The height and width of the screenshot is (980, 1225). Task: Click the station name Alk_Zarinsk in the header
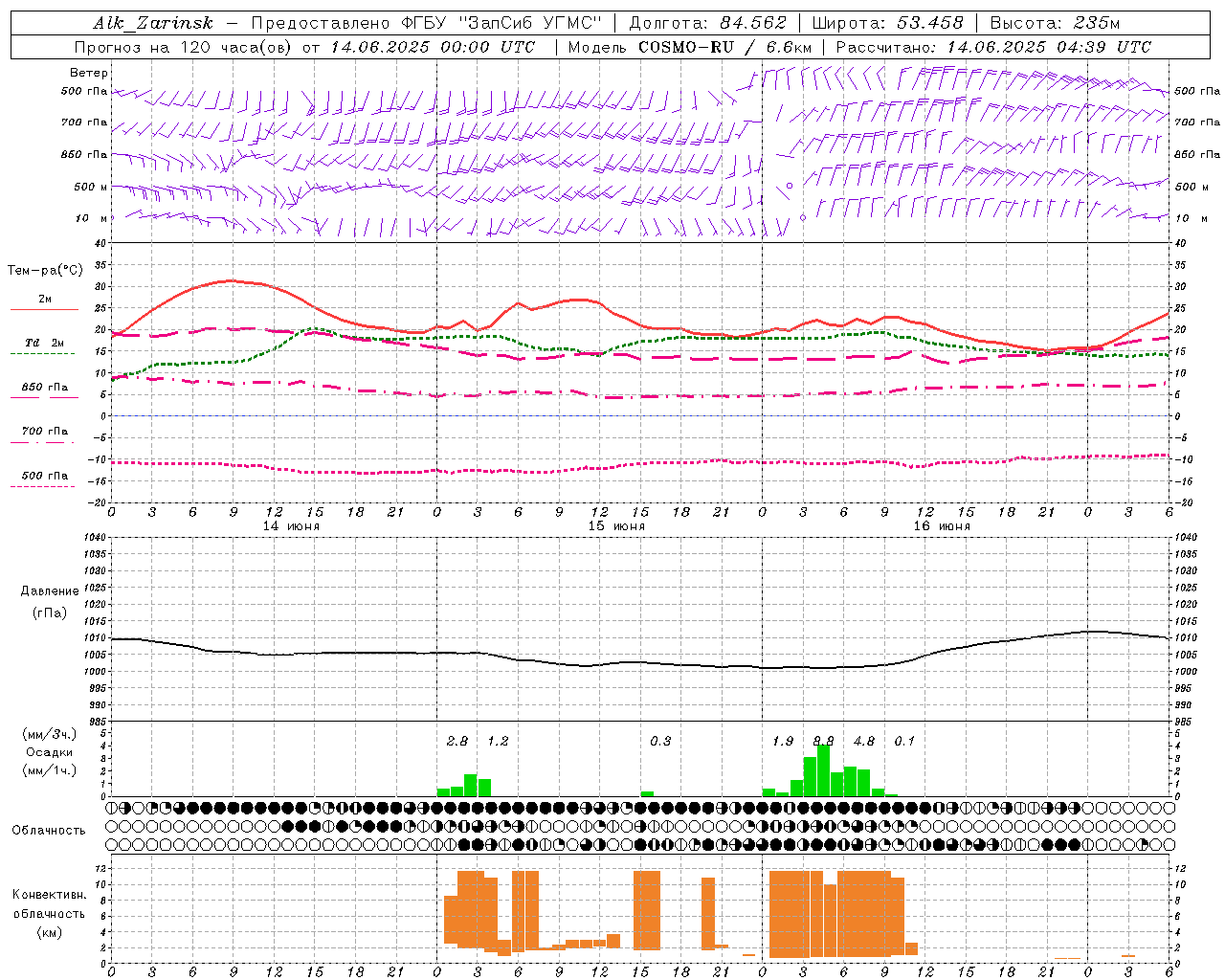click(154, 23)
